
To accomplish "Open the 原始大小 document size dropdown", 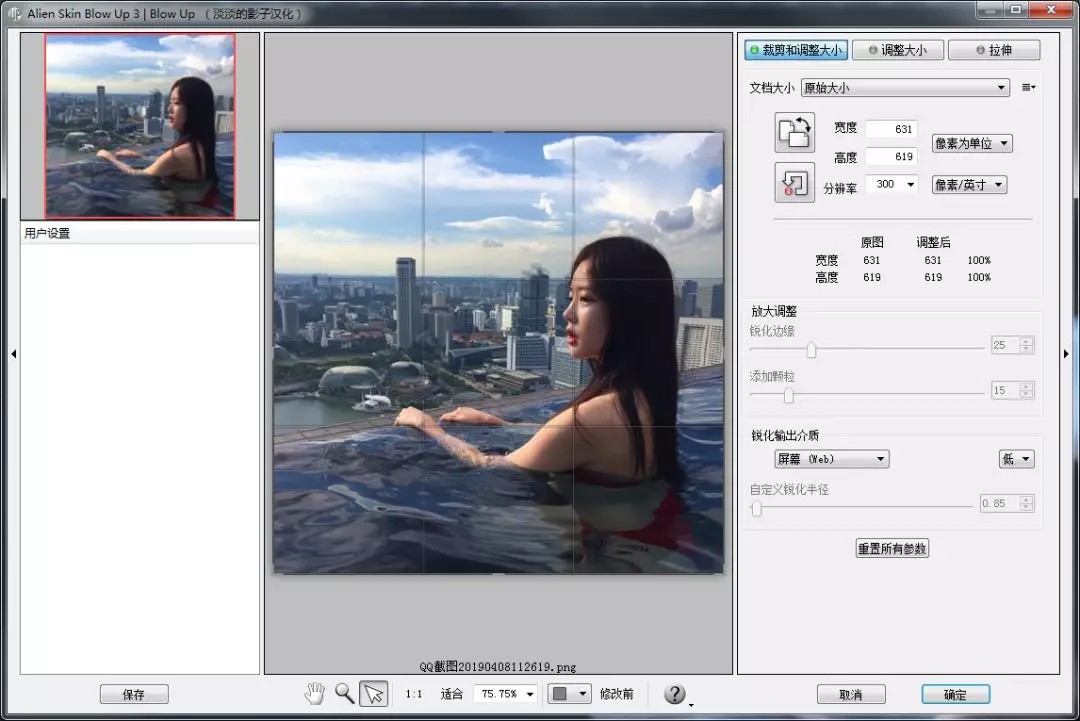I will tap(905, 88).
